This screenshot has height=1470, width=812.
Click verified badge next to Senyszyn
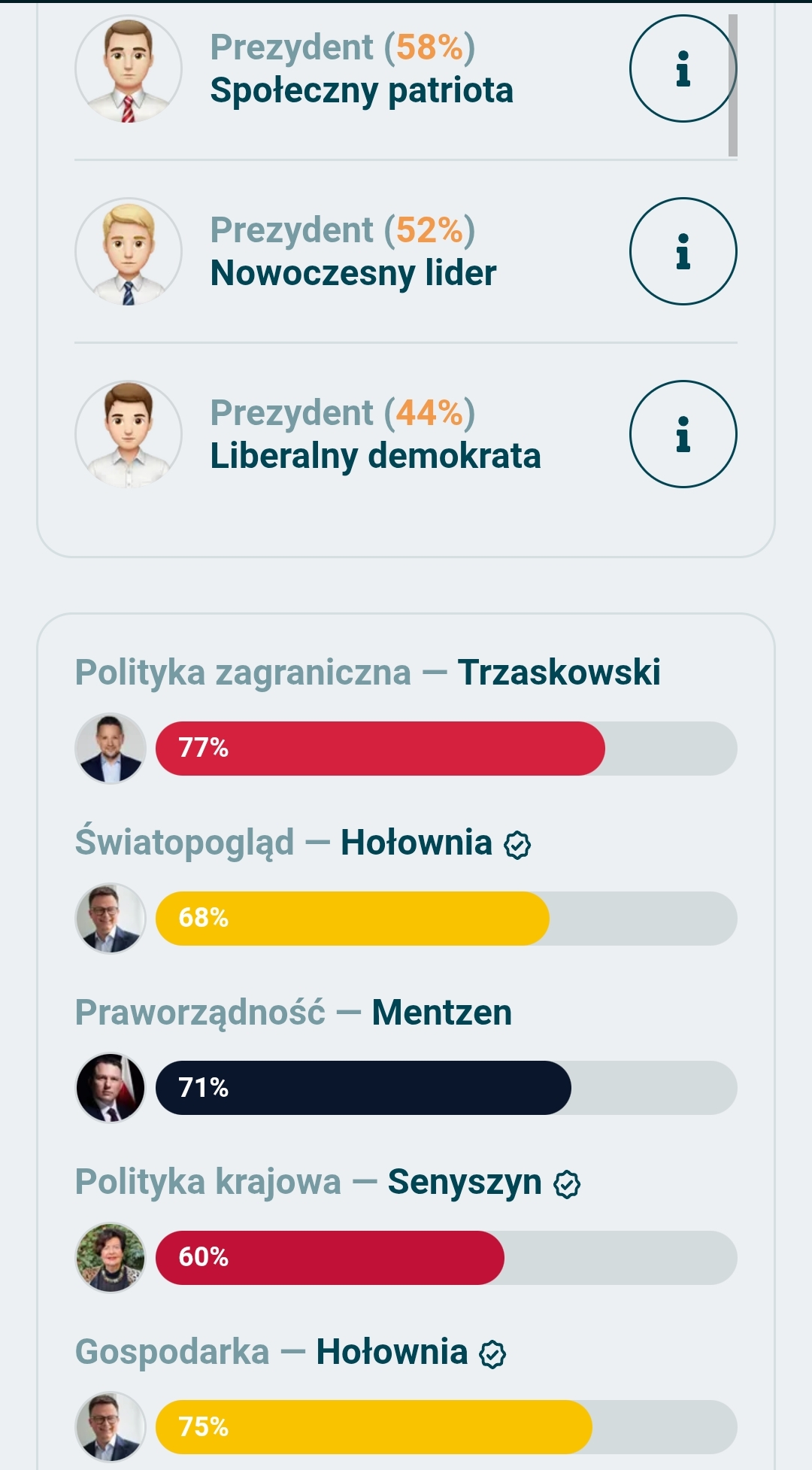[x=567, y=1184]
